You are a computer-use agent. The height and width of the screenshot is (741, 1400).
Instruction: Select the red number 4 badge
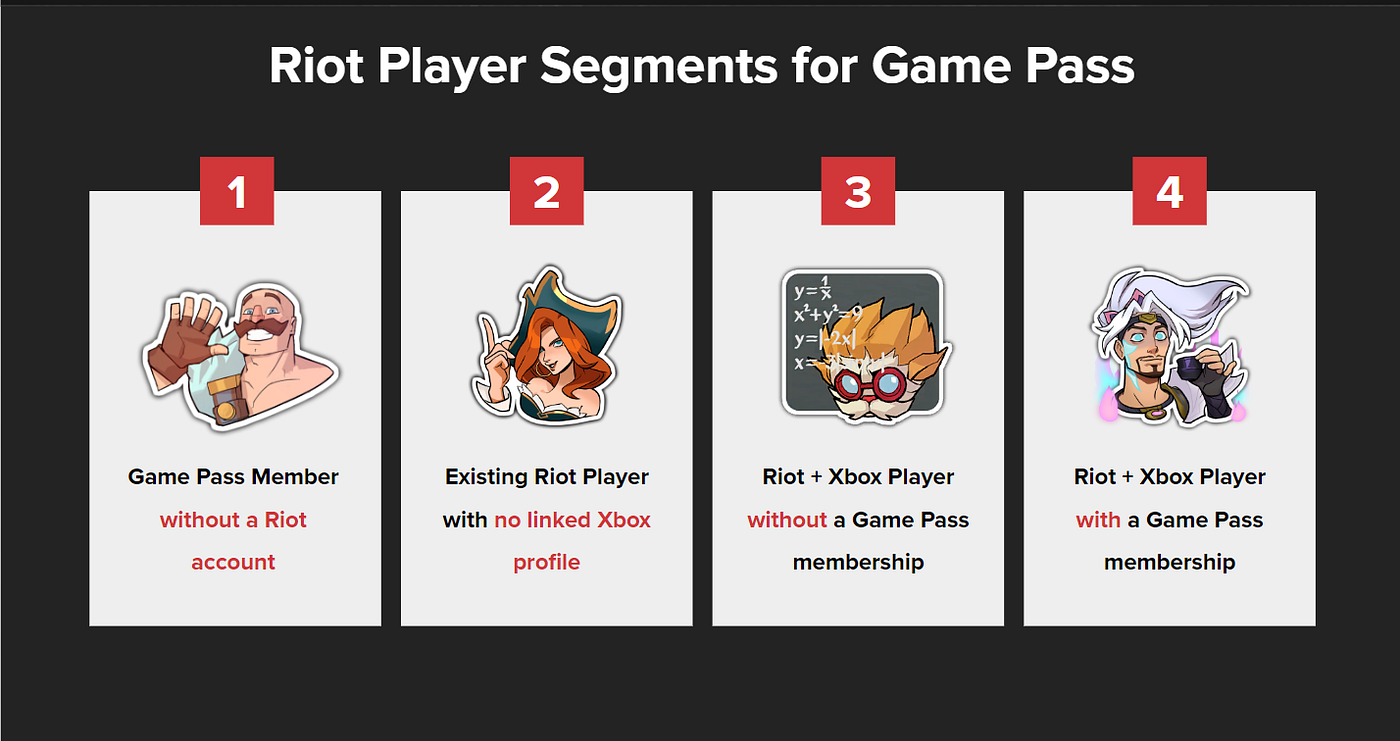[x=1169, y=191]
